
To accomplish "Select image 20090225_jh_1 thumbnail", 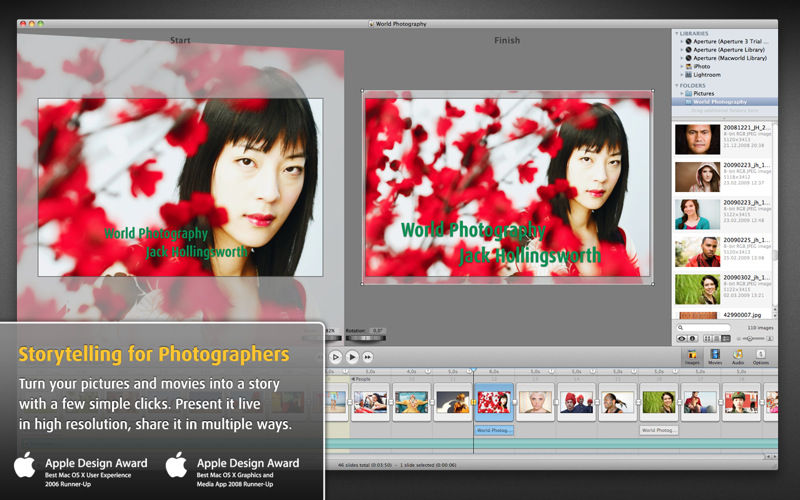I will click(x=697, y=252).
